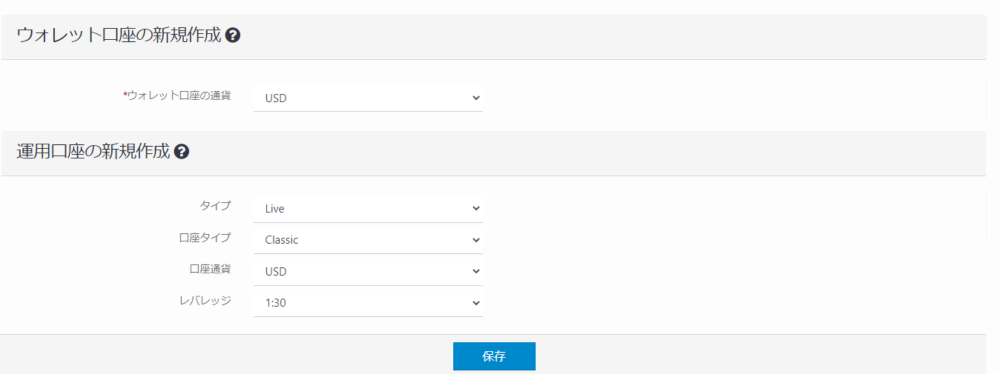Click chevron arrow of Classic dropdown
The width and height of the screenshot is (1000, 374).
[x=475, y=240]
